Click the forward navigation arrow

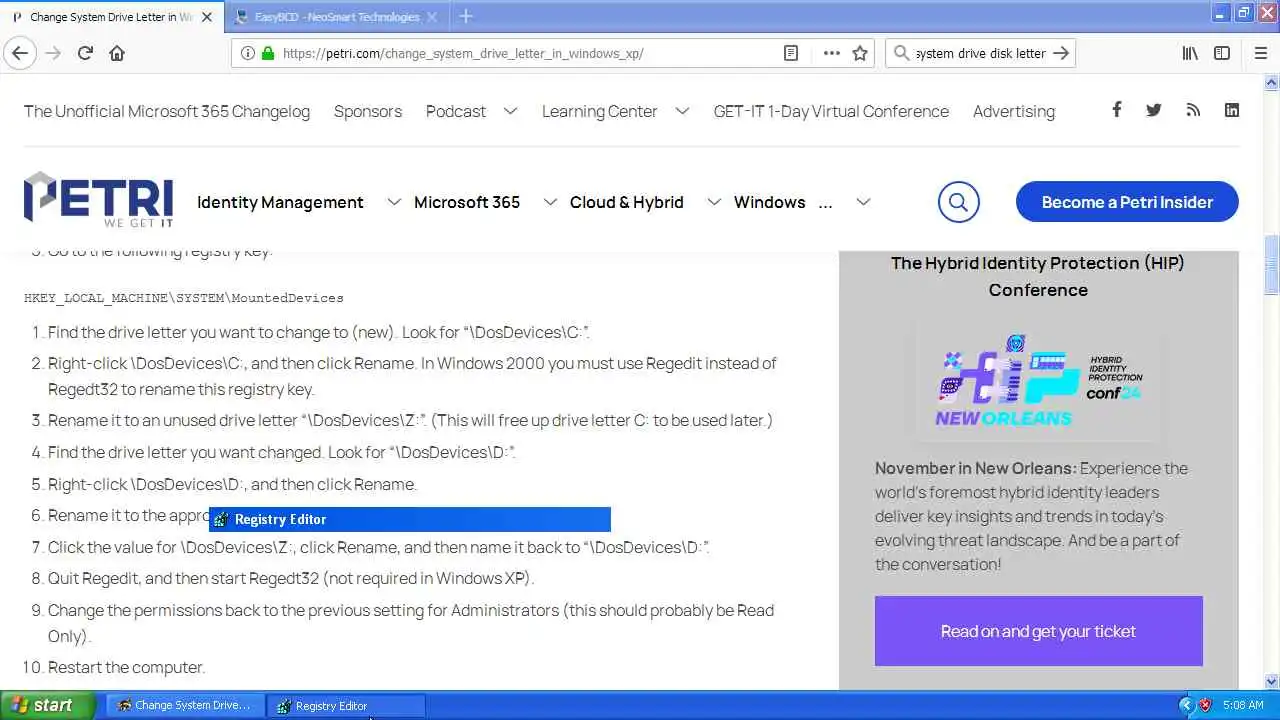pyautogui.click(x=53, y=53)
